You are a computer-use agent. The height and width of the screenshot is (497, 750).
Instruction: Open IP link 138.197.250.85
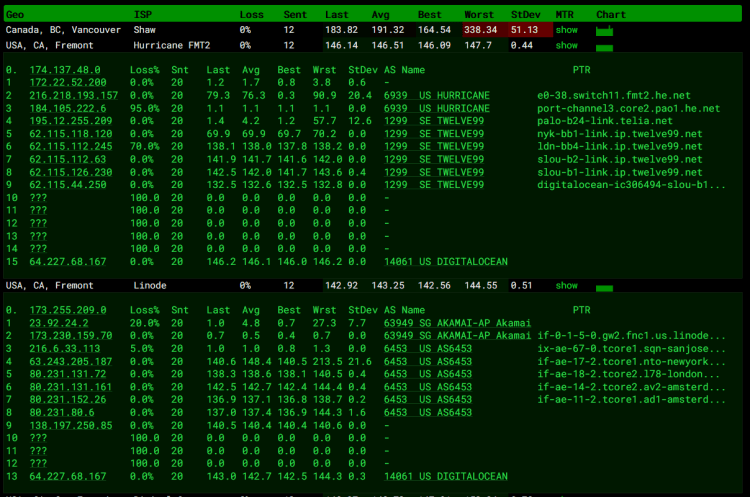(71, 425)
